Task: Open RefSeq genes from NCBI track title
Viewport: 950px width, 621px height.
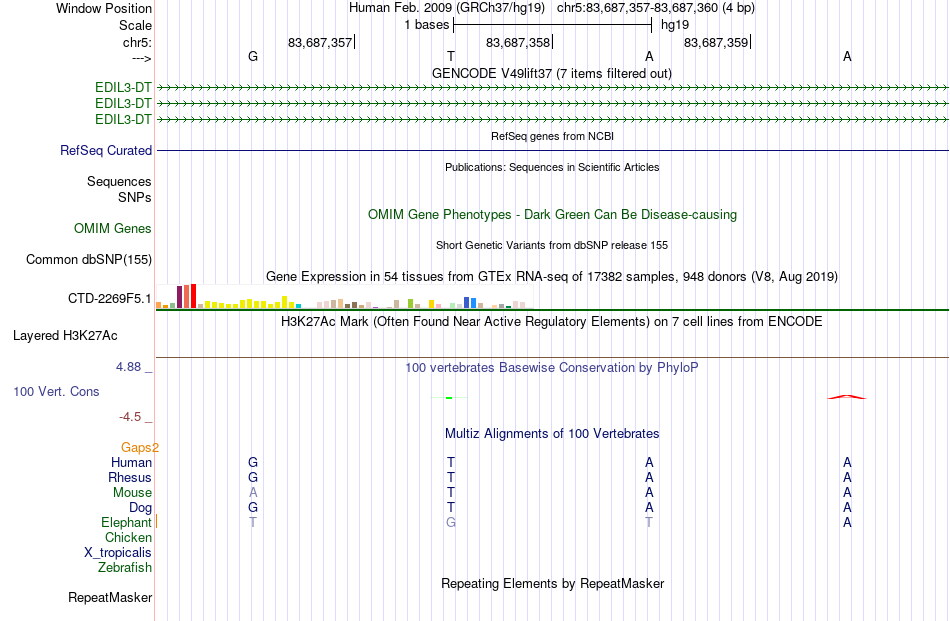Action: click(x=552, y=136)
